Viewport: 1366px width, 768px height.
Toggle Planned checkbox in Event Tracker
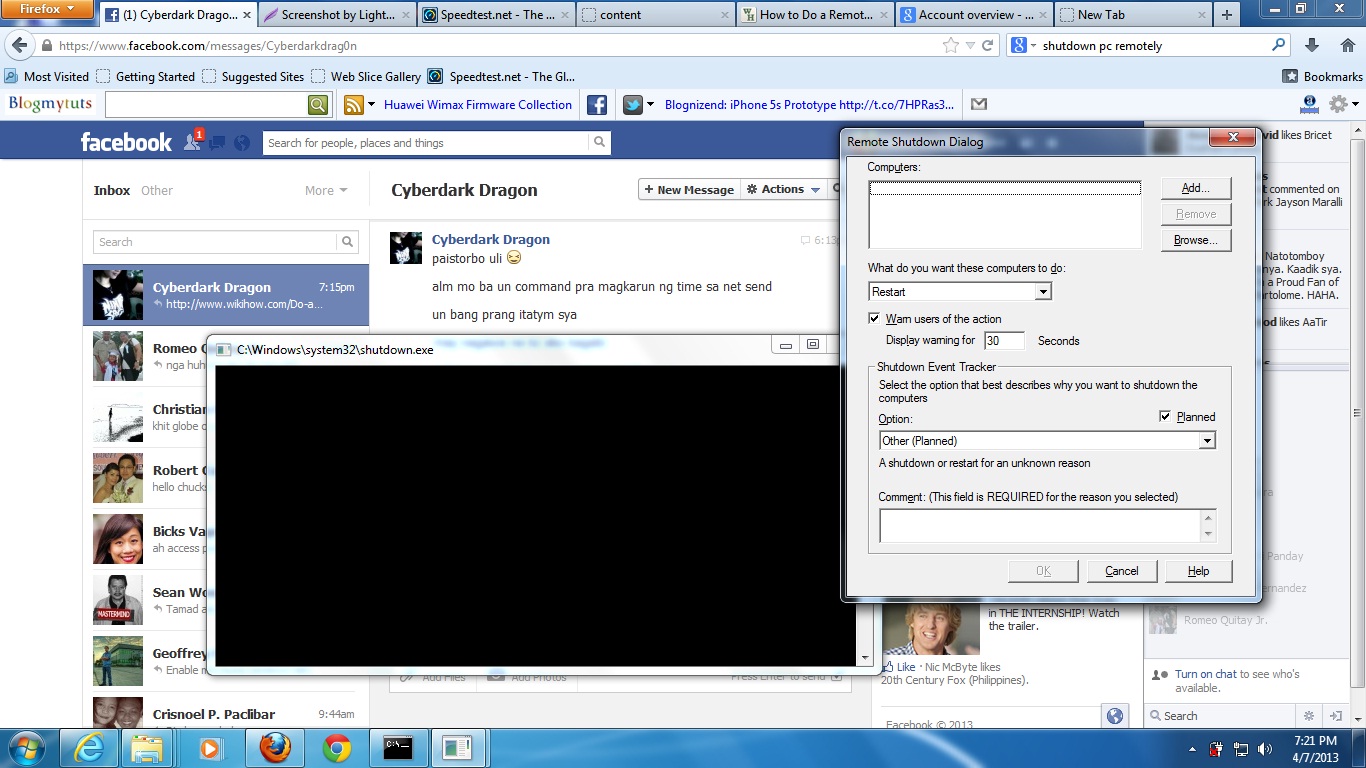click(1165, 417)
